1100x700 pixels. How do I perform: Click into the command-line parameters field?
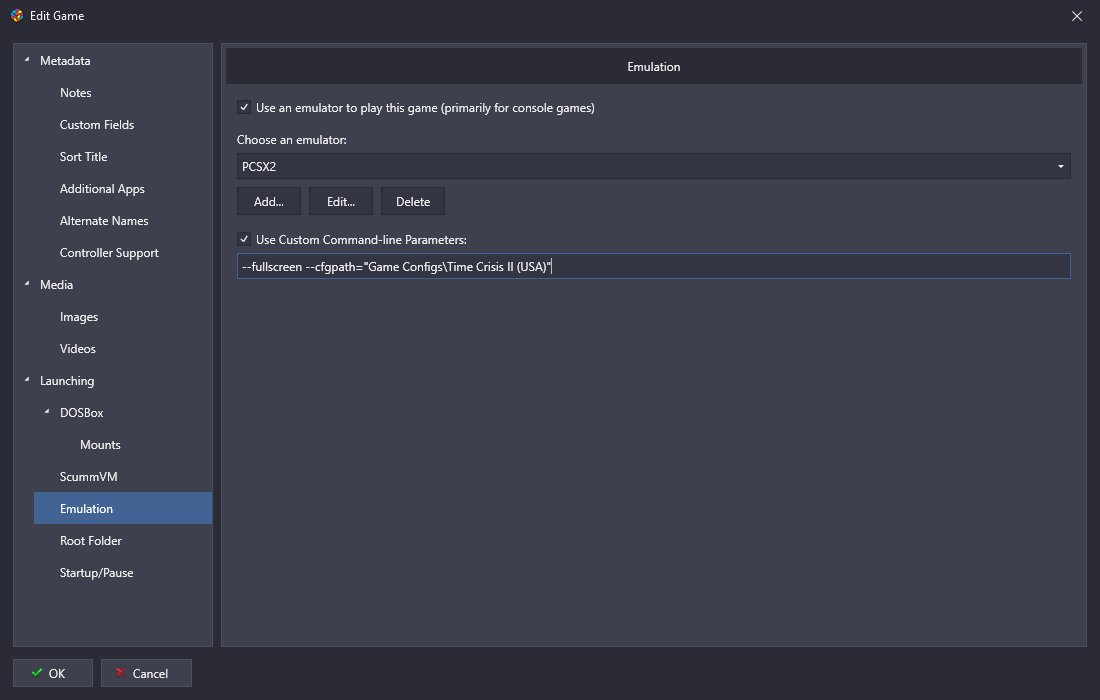(x=653, y=267)
